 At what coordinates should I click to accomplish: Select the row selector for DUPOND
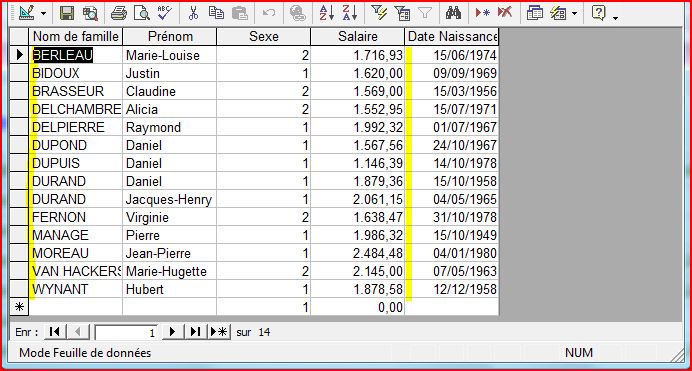click(19, 145)
